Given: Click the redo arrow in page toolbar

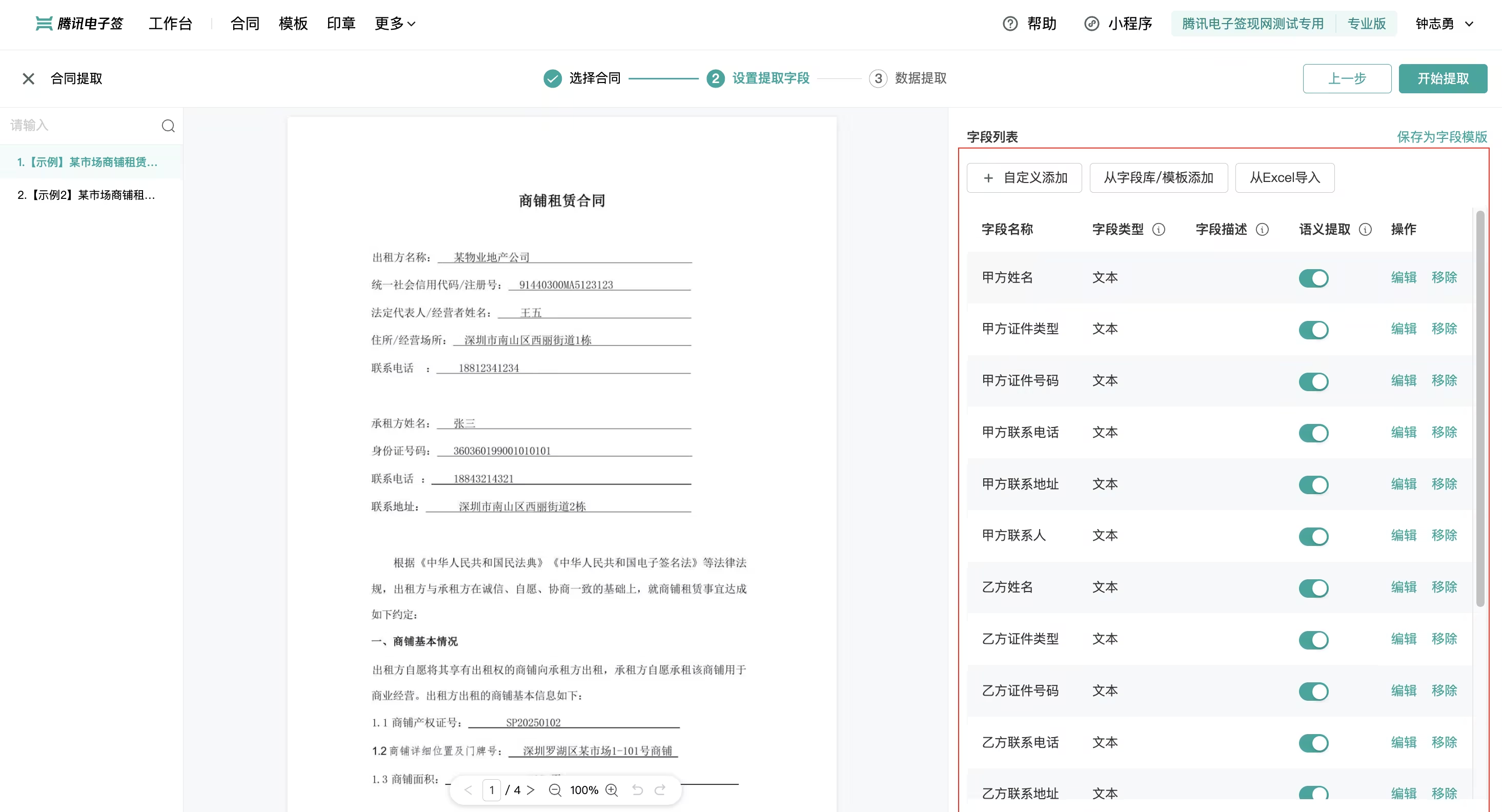Looking at the screenshot, I should pos(660,790).
